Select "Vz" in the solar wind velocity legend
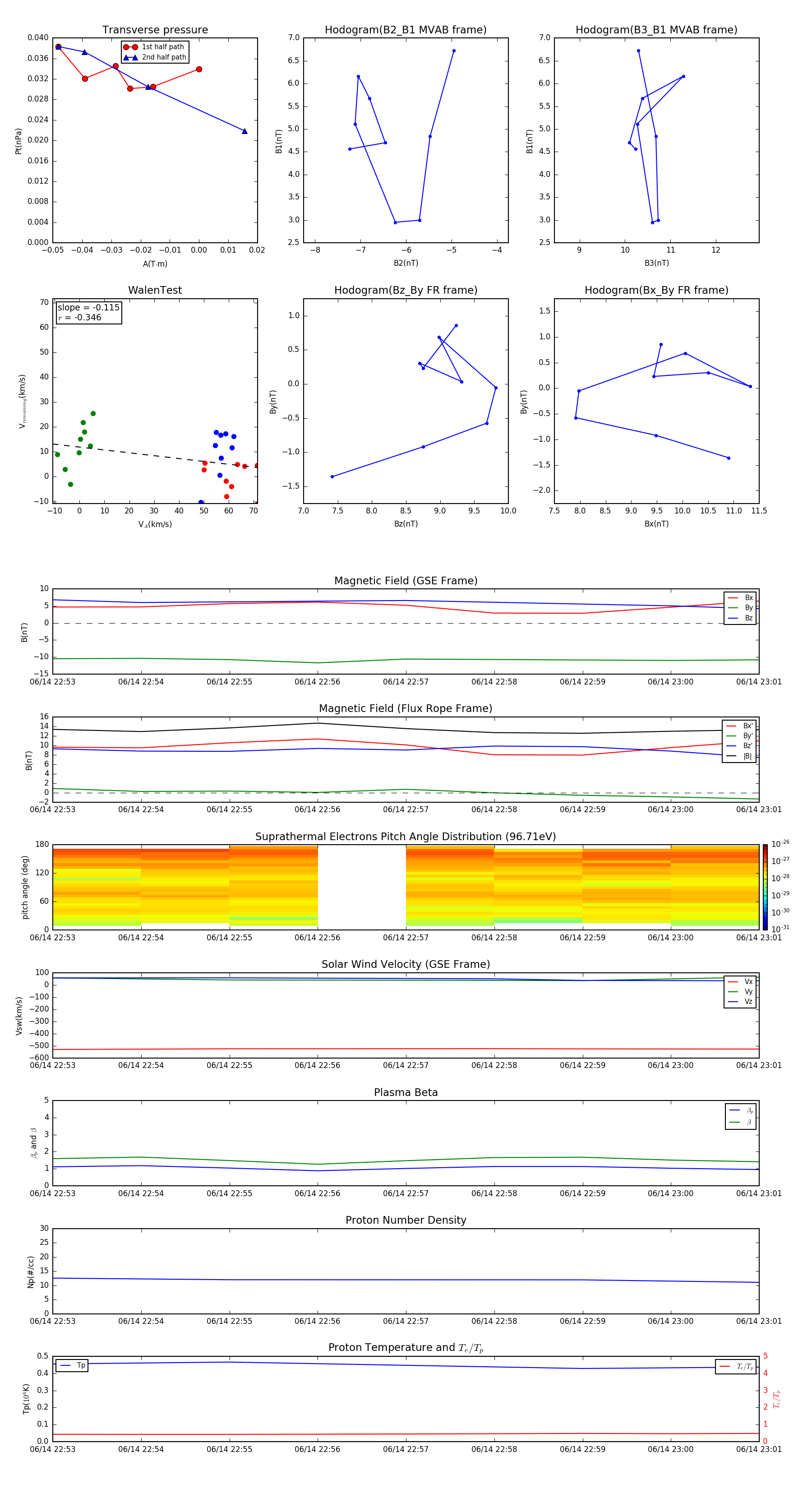 (x=740, y=1002)
